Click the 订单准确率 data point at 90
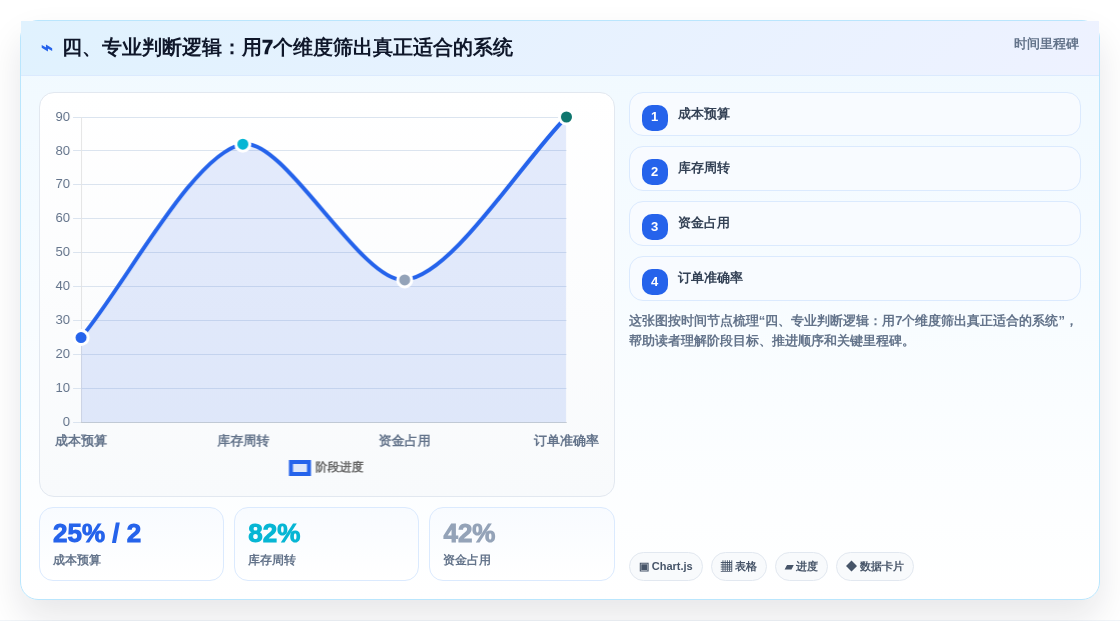This screenshot has width=1120, height=621. click(566, 117)
